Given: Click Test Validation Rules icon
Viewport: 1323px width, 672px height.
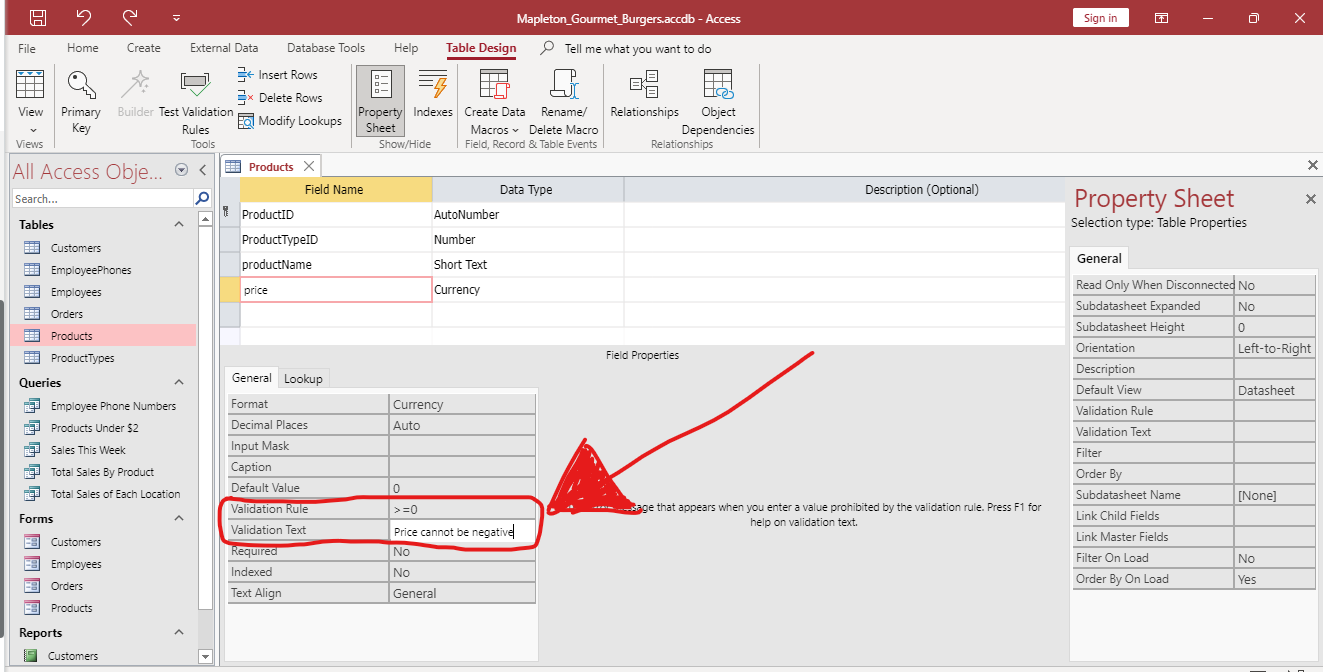Looking at the screenshot, I should [195, 85].
